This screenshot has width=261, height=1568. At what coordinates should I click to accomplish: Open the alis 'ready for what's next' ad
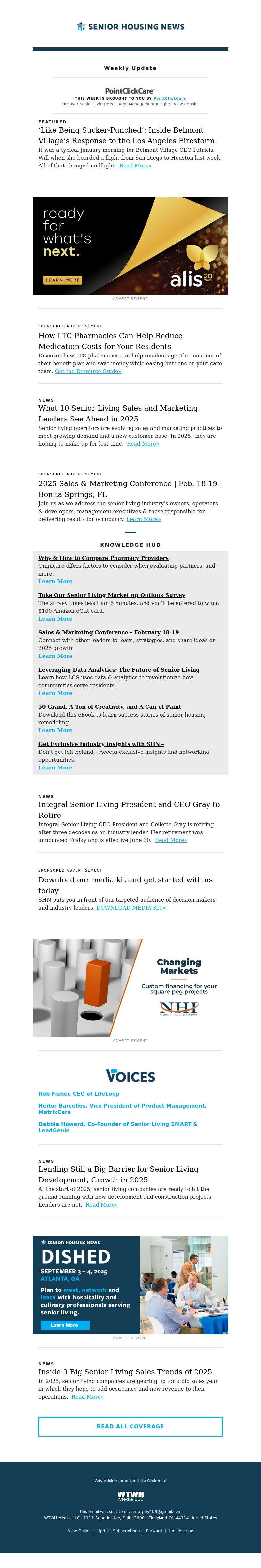[130, 246]
